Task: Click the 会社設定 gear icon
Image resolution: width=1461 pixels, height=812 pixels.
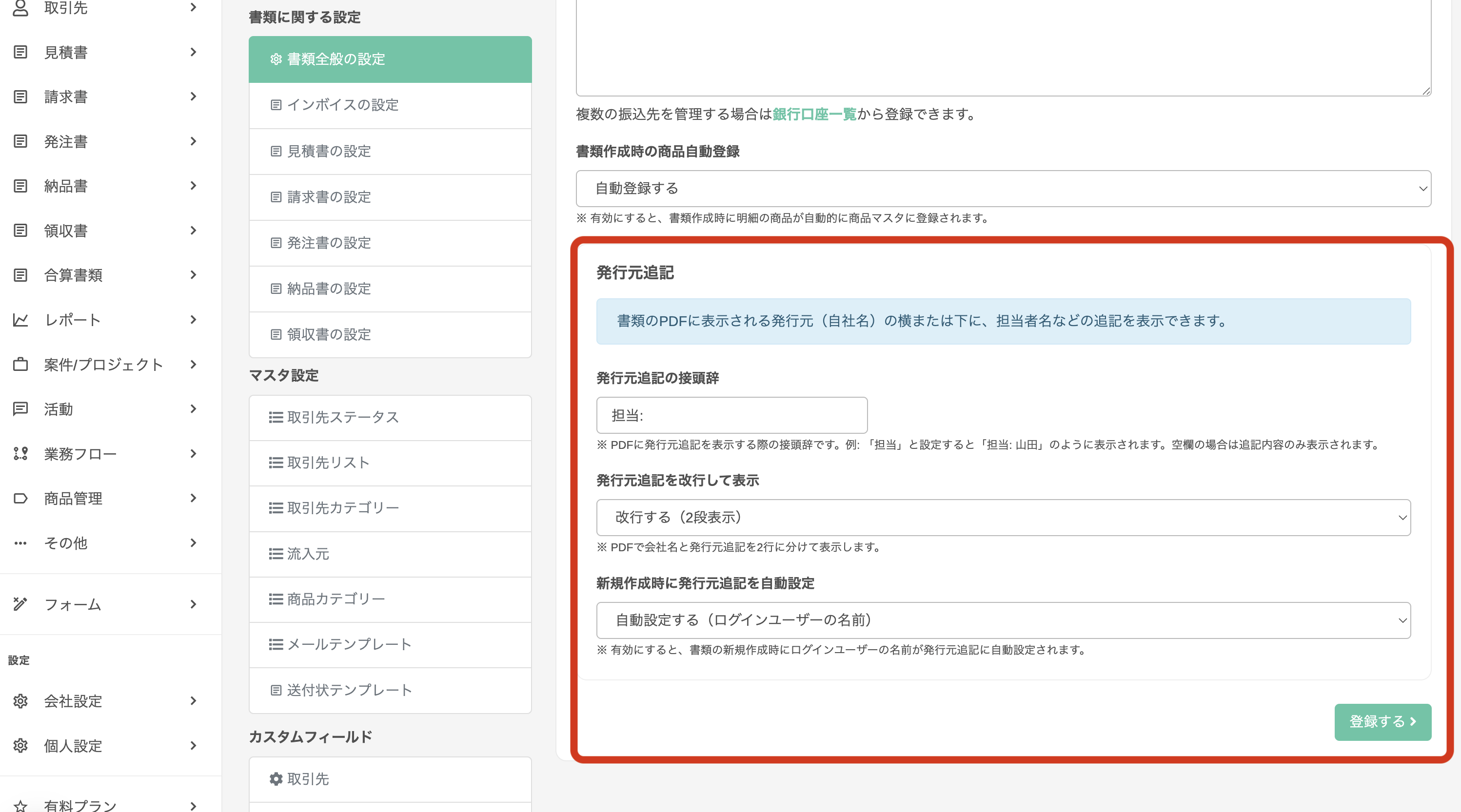Action: pos(20,701)
